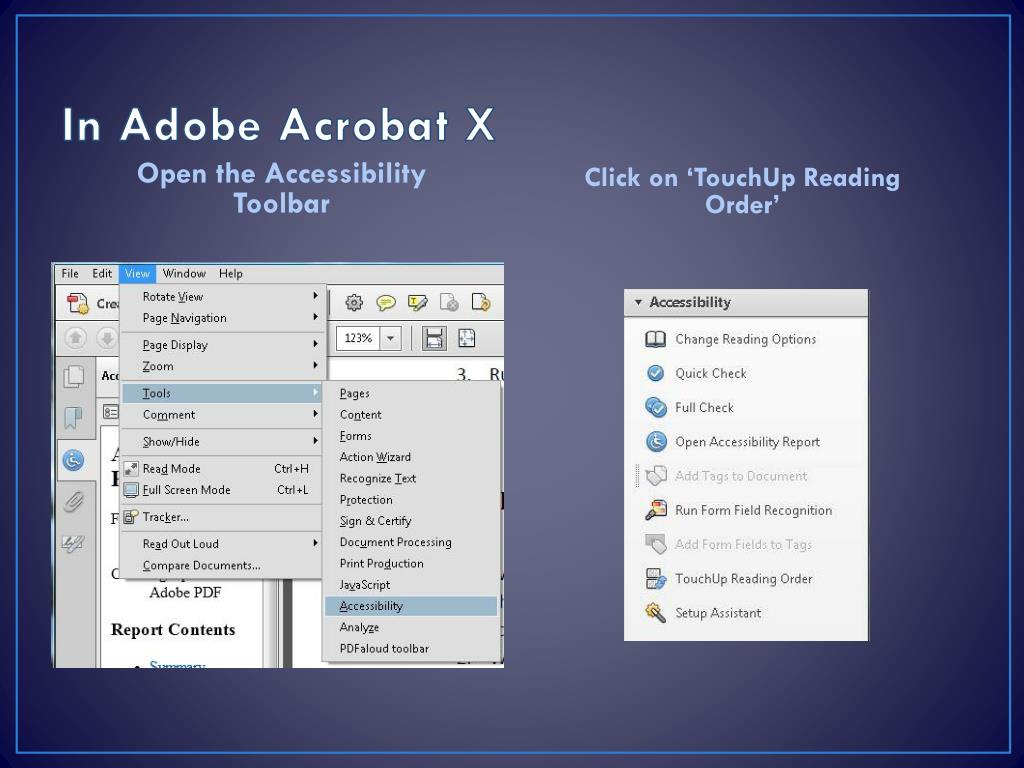The height and width of the screenshot is (768, 1024).
Task: Open Tracker from the View menu
Action: [223, 517]
